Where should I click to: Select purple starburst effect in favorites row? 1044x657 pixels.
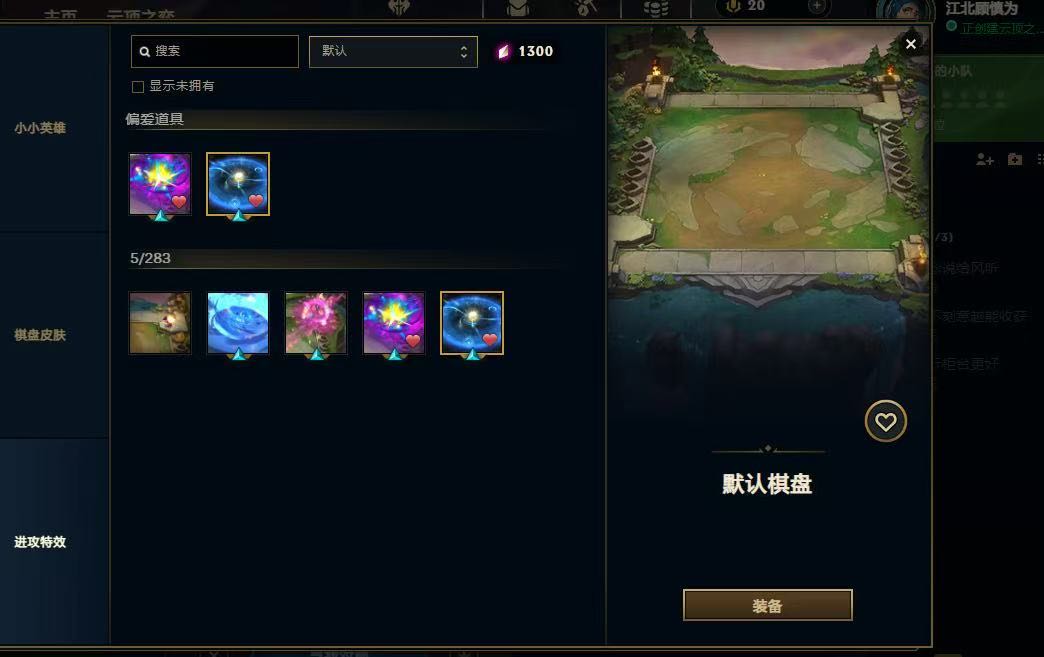pyautogui.click(x=160, y=184)
